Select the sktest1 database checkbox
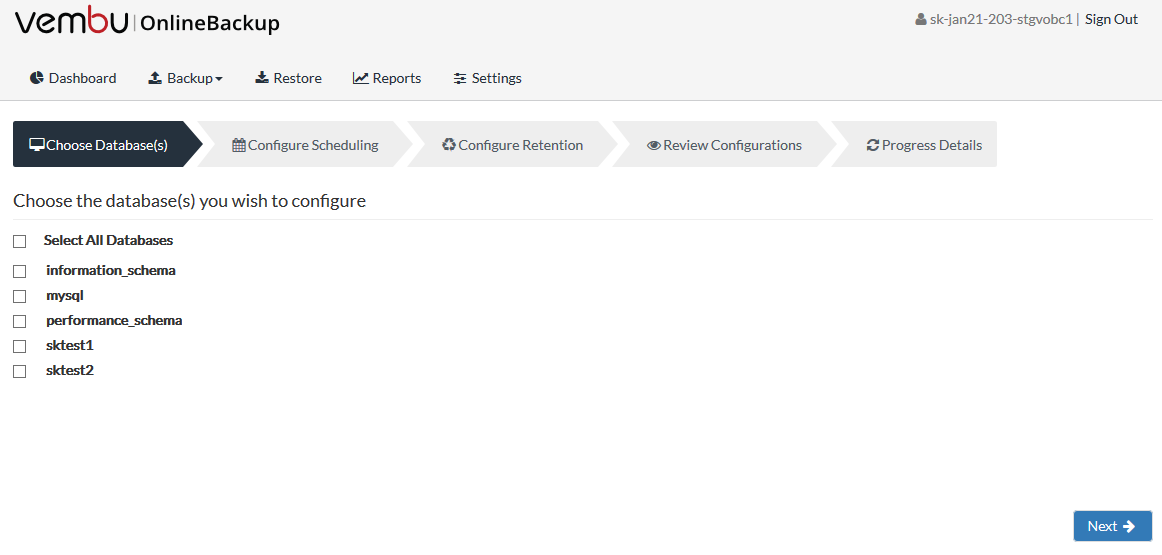The height and width of the screenshot is (555, 1162). (19, 346)
